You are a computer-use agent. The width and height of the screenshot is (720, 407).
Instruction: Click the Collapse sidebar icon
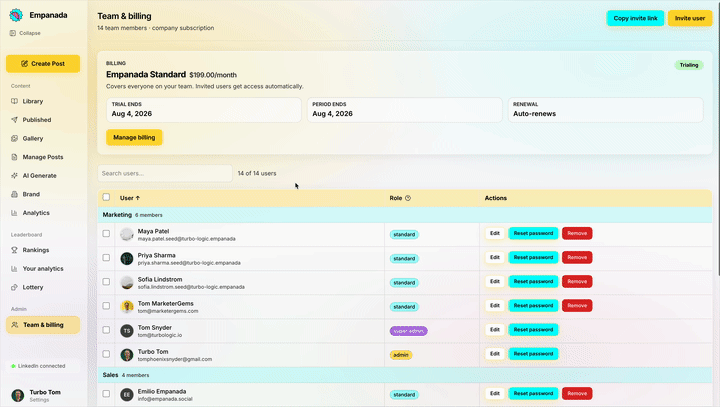point(13,33)
